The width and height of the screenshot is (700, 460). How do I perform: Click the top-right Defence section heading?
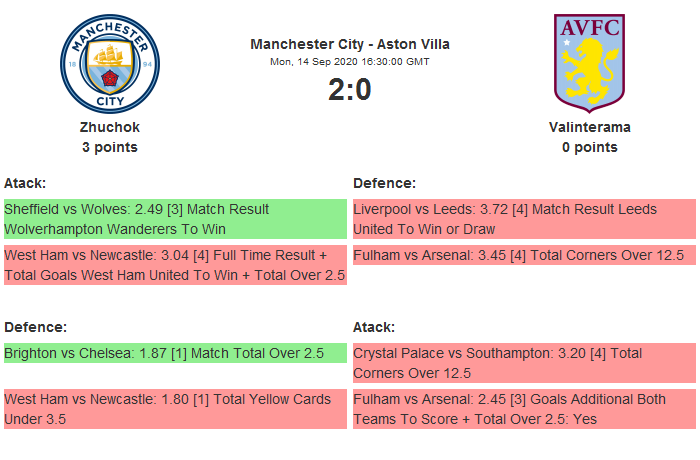click(x=384, y=183)
